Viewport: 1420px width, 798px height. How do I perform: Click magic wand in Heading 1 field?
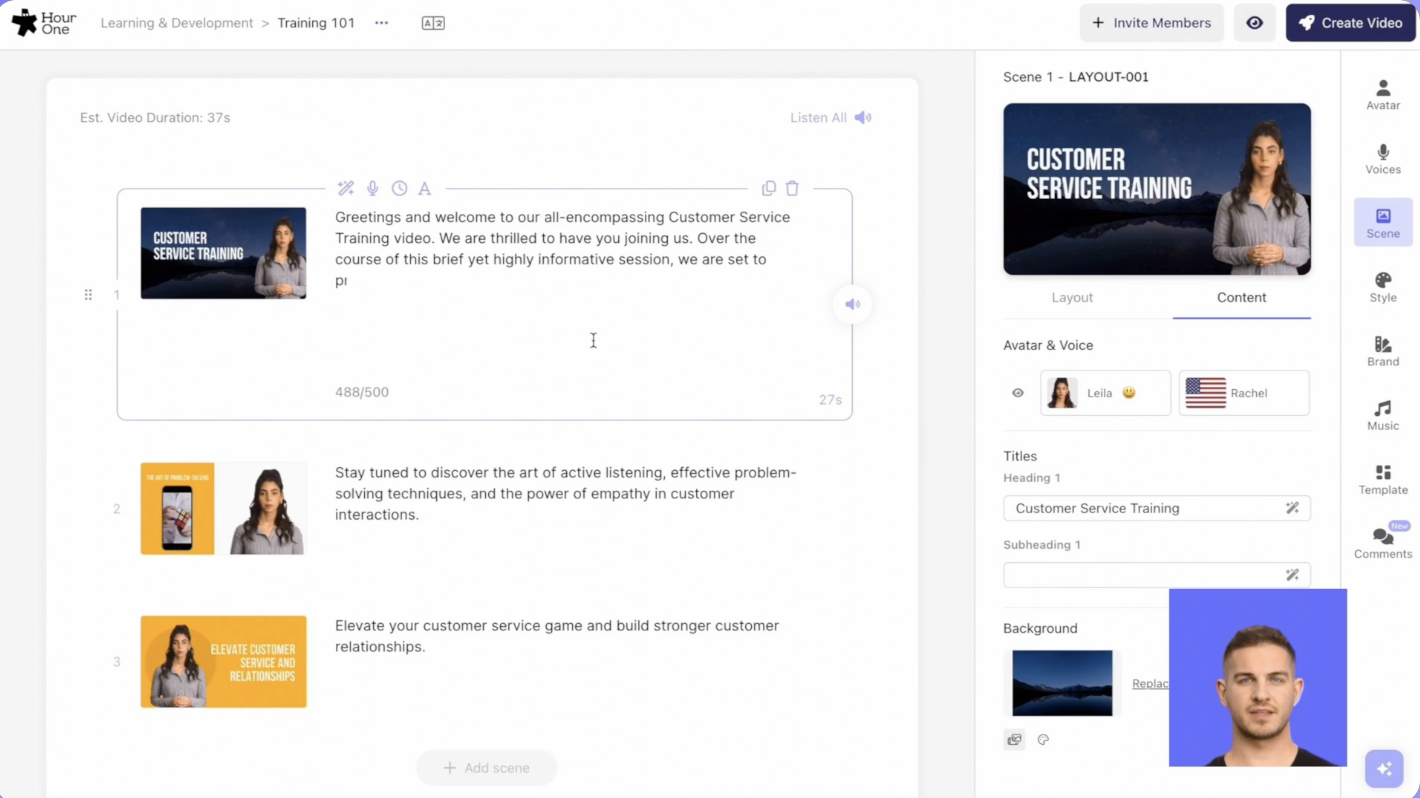[x=1292, y=508]
